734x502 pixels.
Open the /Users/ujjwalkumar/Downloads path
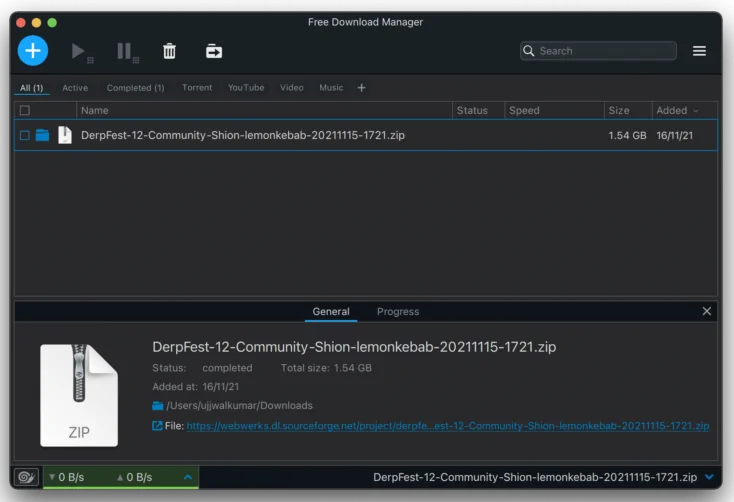pos(239,406)
